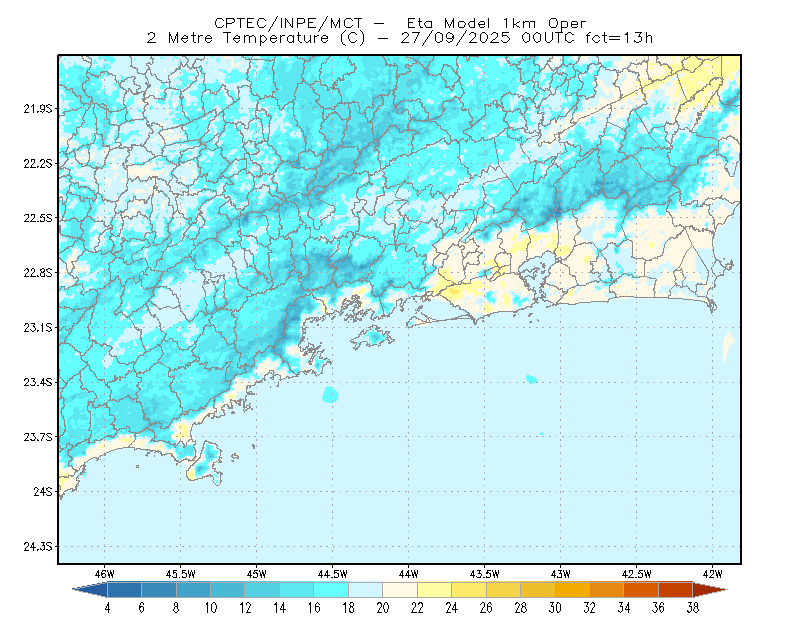800x618 pixels.
Task: Click the left arrow end of the color bar
Action: pyautogui.click(x=90, y=589)
